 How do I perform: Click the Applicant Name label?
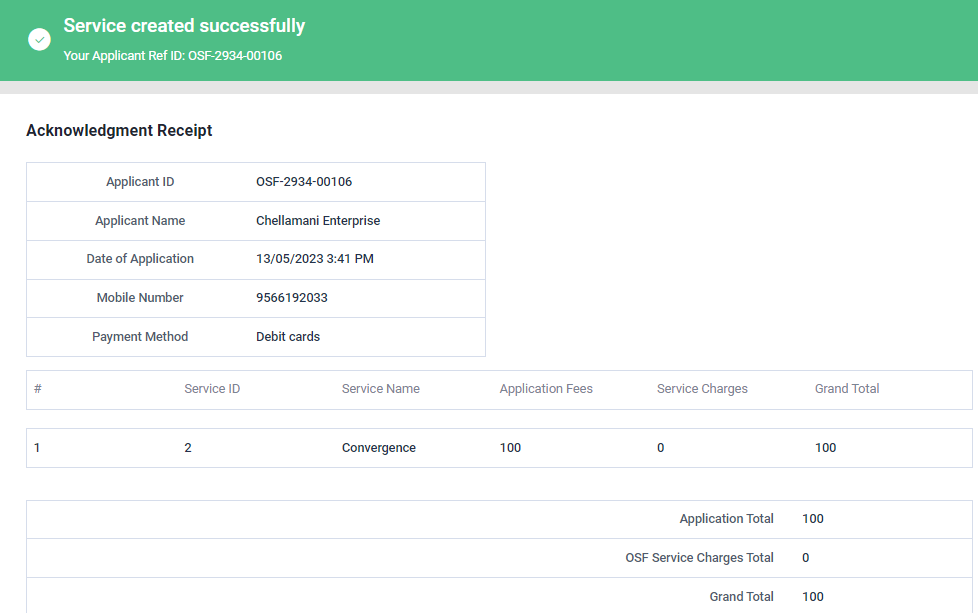[140, 221]
